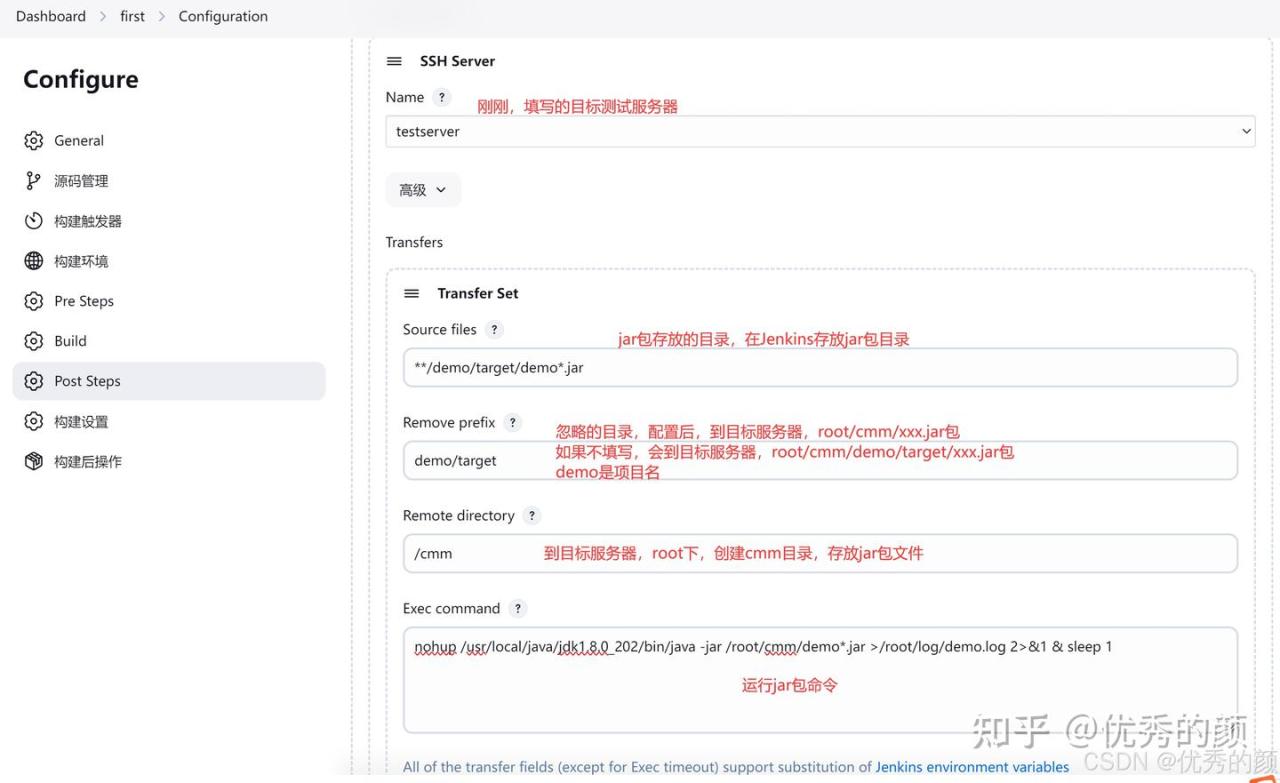Go to the 构建设置 section
The image size is (1280, 783).
pos(81,422)
